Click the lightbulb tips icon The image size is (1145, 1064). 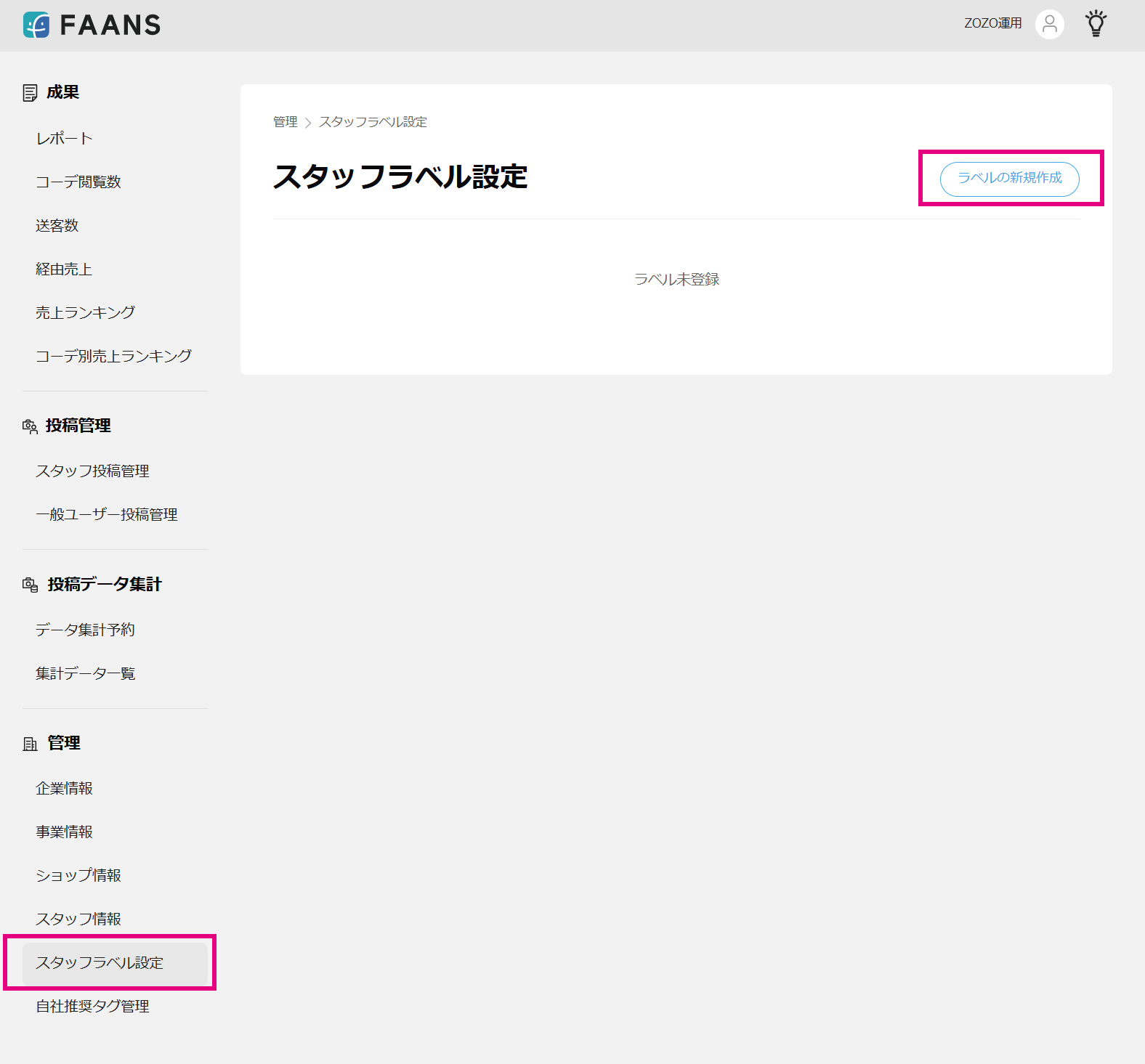pos(1096,24)
